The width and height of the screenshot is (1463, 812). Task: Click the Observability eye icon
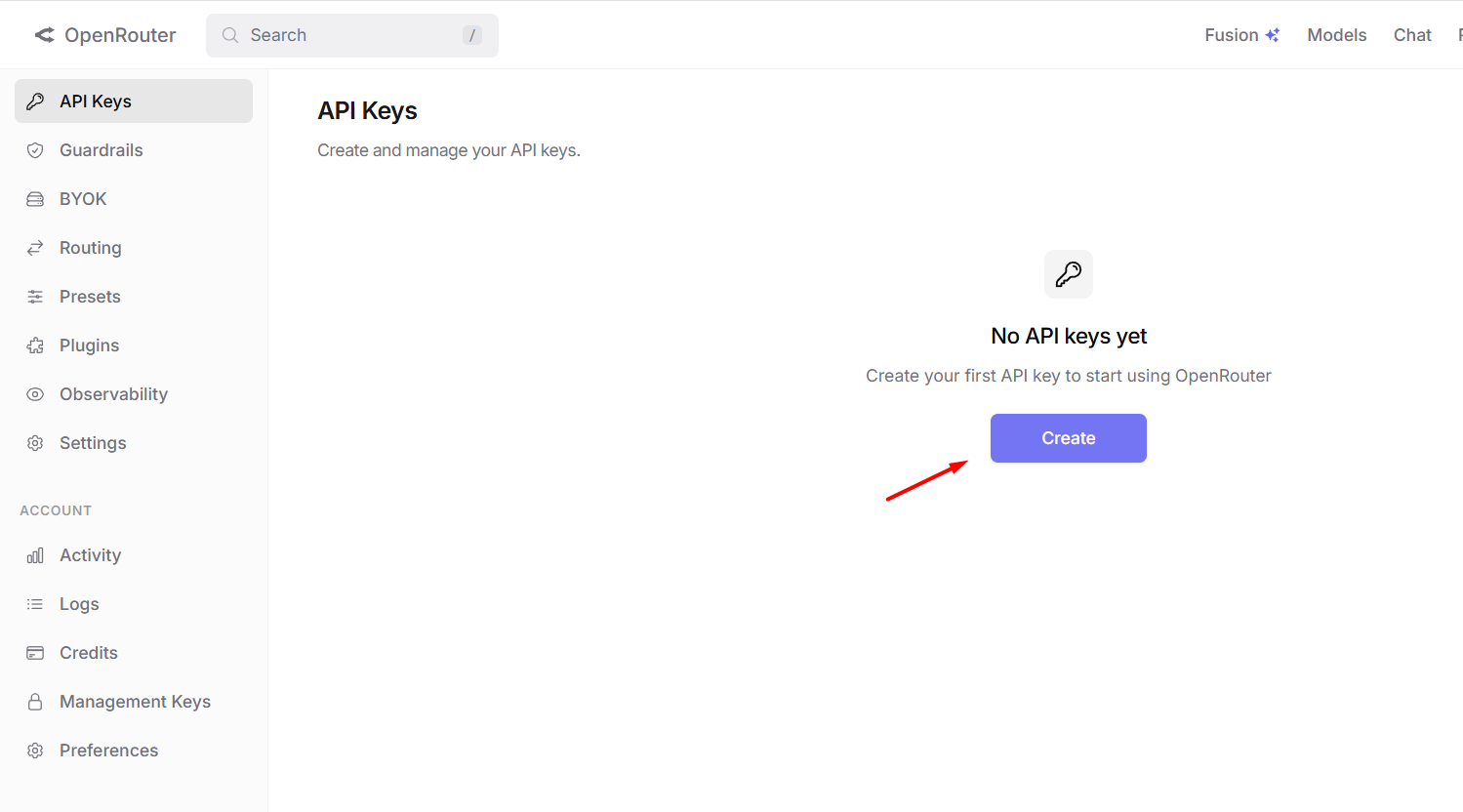click(x=35, y=393)
